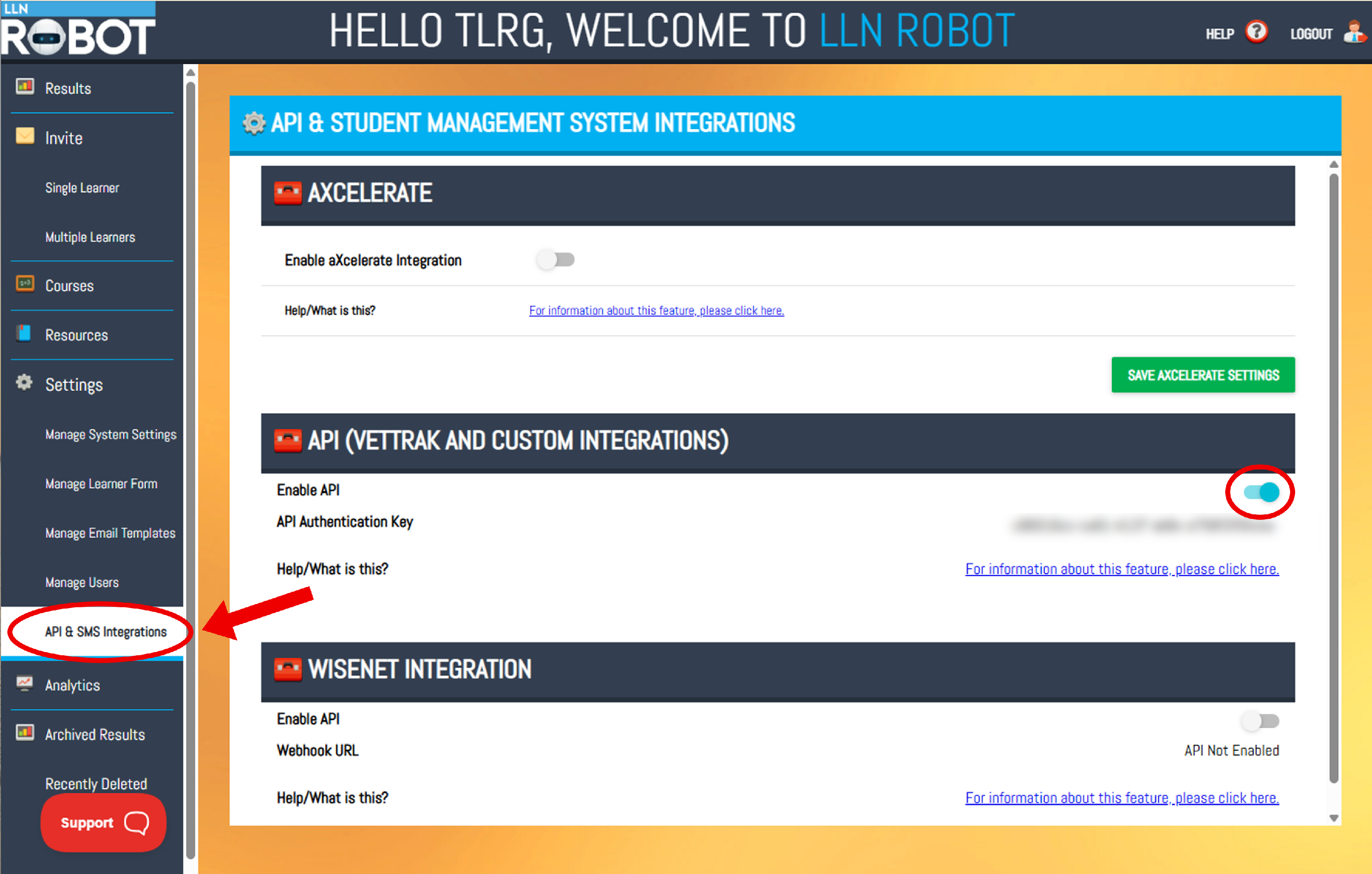Image resolution: width=1372 pixels, height=874 pixels.
Task: Click the Resources book icon
Action: (24, 333)
